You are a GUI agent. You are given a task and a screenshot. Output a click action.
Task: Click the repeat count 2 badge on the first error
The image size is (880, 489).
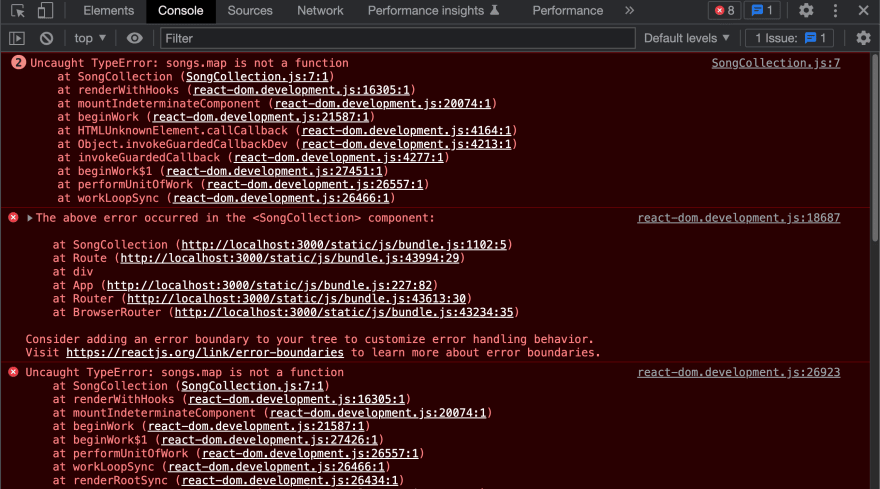coord(18,62)
